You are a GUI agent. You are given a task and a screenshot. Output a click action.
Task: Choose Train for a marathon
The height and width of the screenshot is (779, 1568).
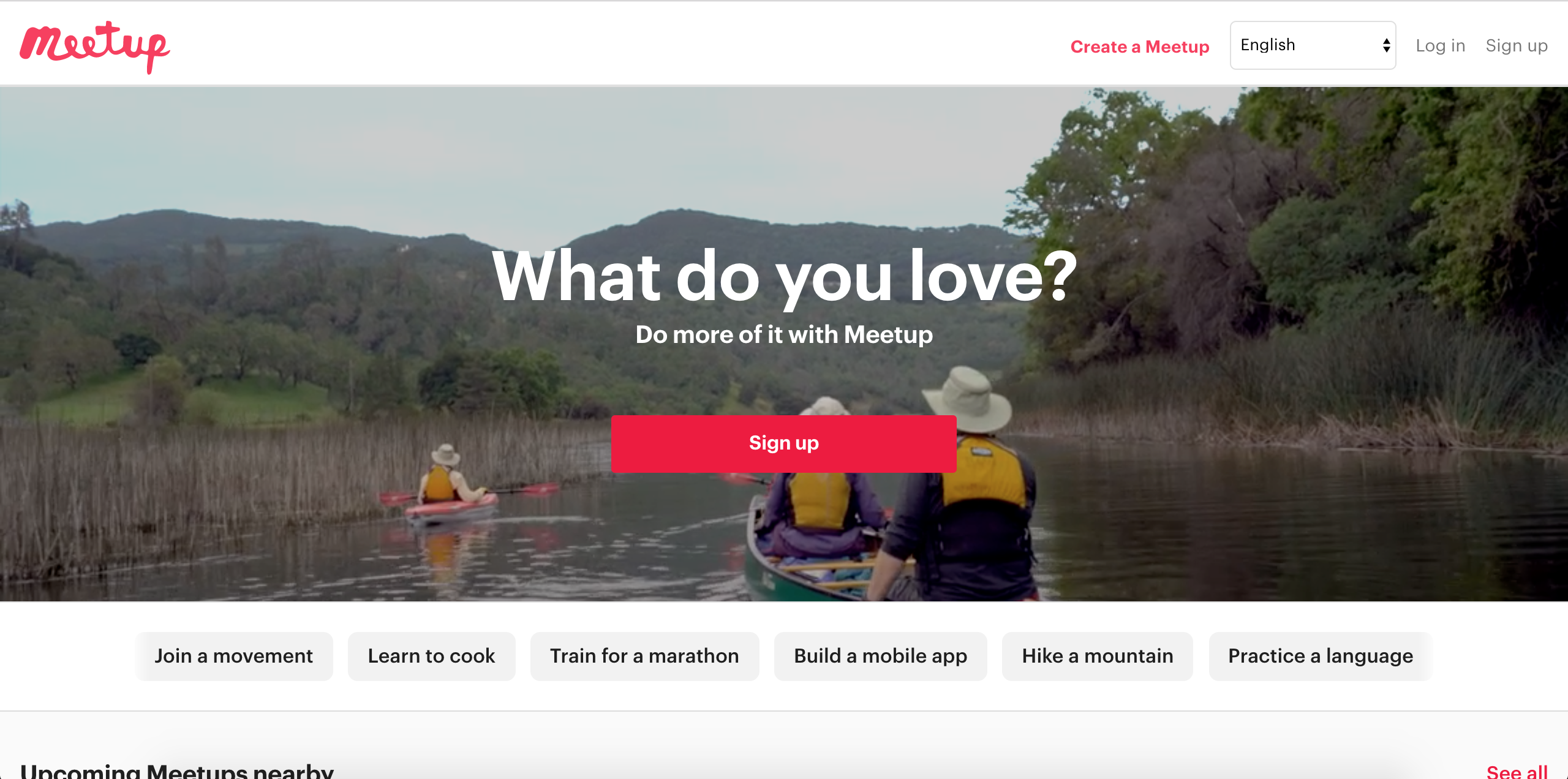click(x=644, y=656)
